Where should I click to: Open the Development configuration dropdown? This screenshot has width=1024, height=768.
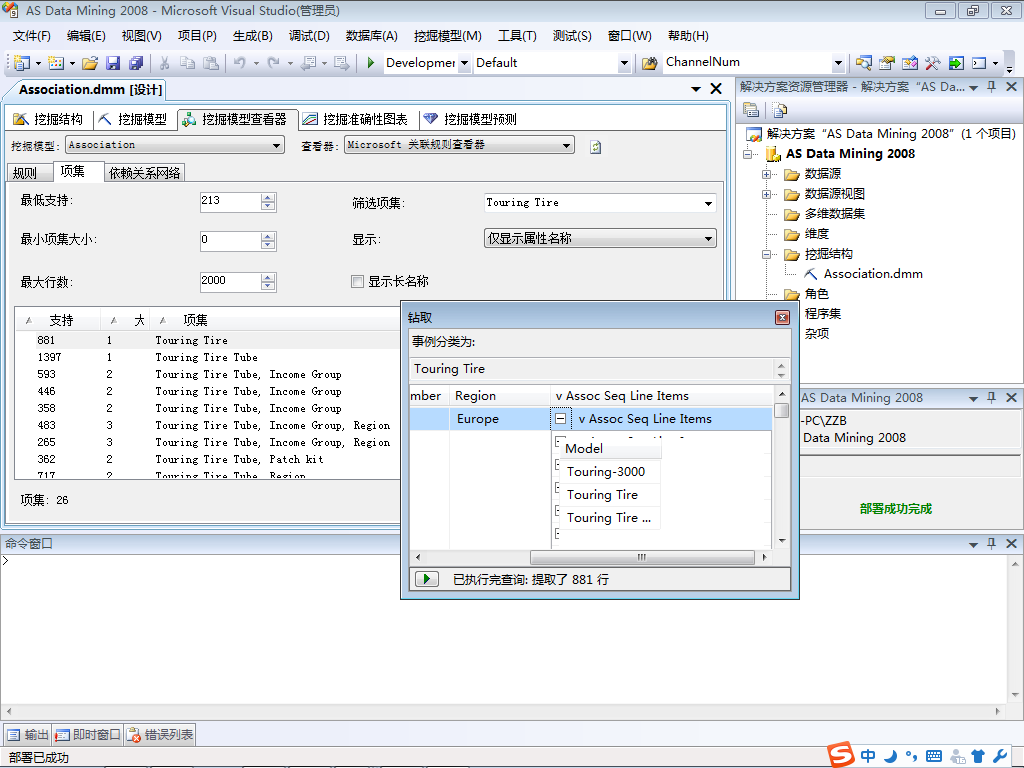point(464,63)
